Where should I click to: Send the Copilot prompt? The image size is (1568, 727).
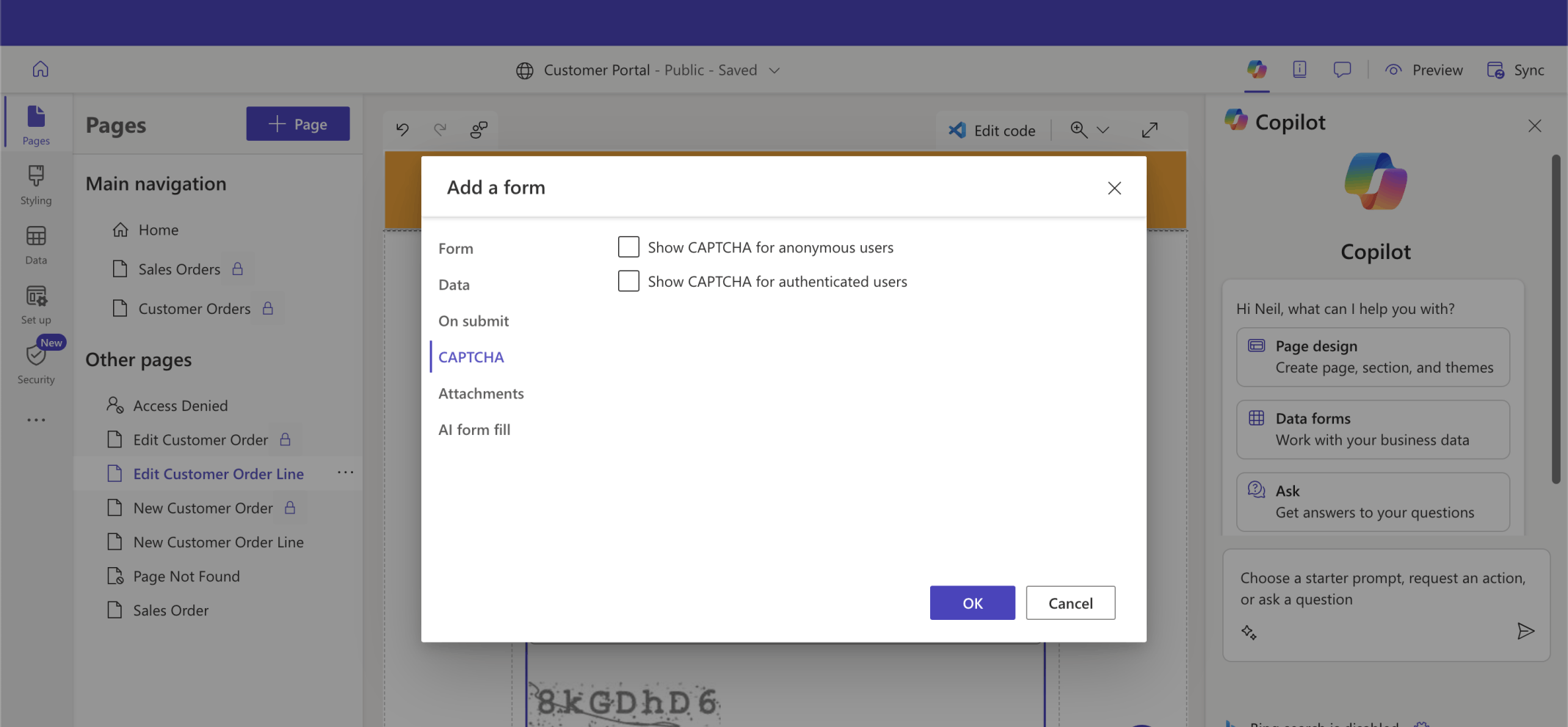click(x=1525, y=631)
